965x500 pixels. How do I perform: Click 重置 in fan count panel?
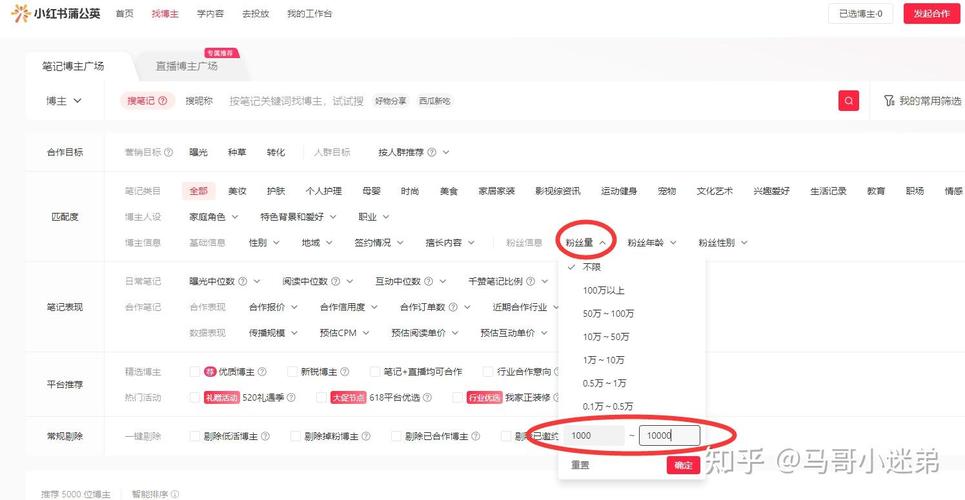(x=580, y=465)
